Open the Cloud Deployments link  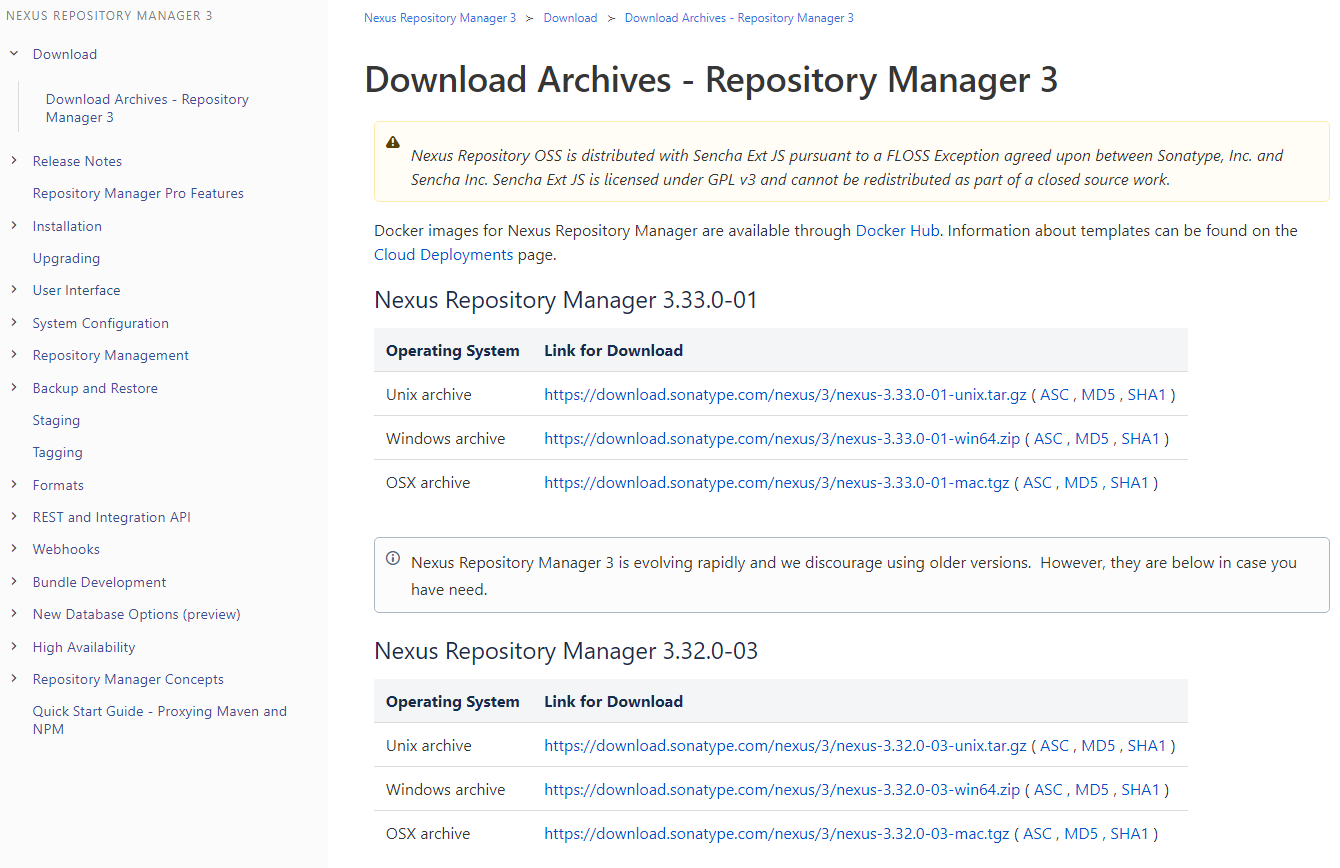(443, 254)
